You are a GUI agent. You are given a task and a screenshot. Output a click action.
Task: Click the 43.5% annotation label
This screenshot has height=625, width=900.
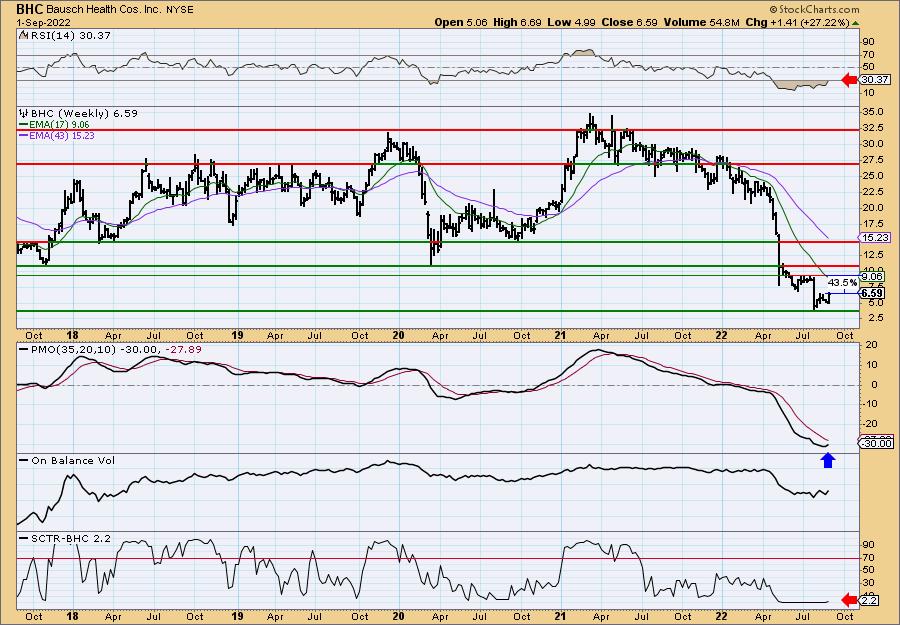(x=843, y=282)
